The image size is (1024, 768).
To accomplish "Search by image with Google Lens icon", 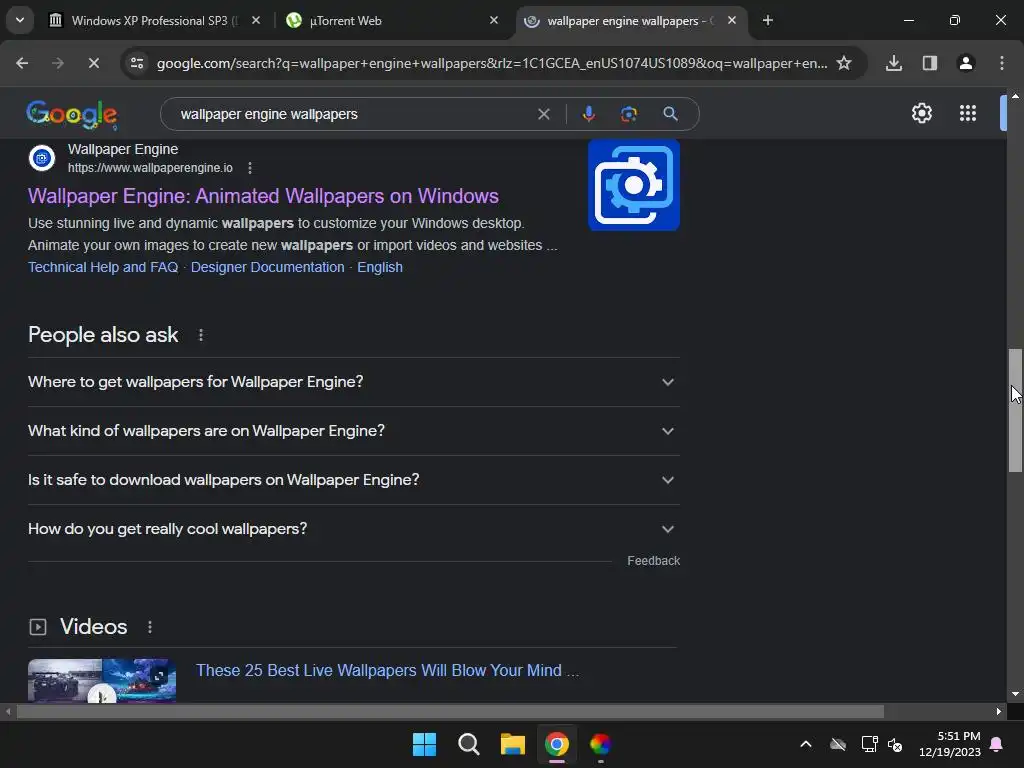I will tap(629, 114).
